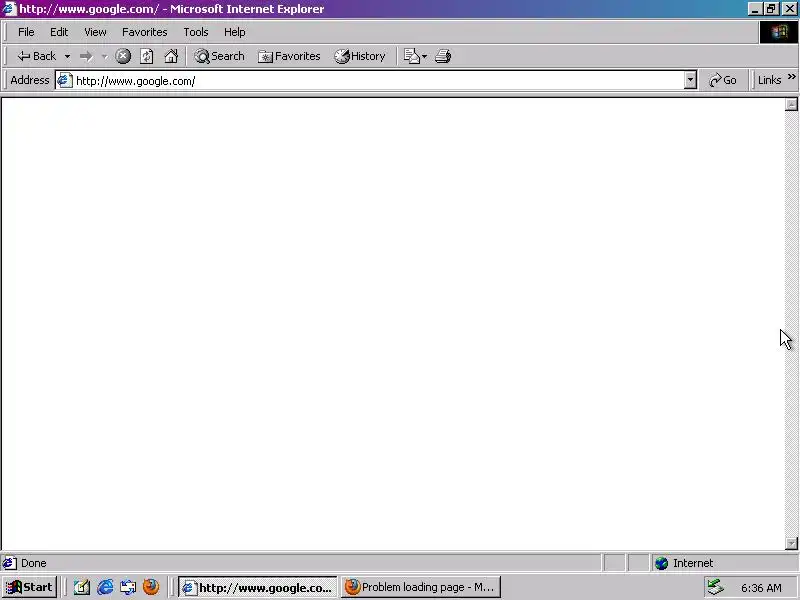This screenshot has height=600, width=800.
Task: Click the scrollbar down arrow
Action: (791, 543)
